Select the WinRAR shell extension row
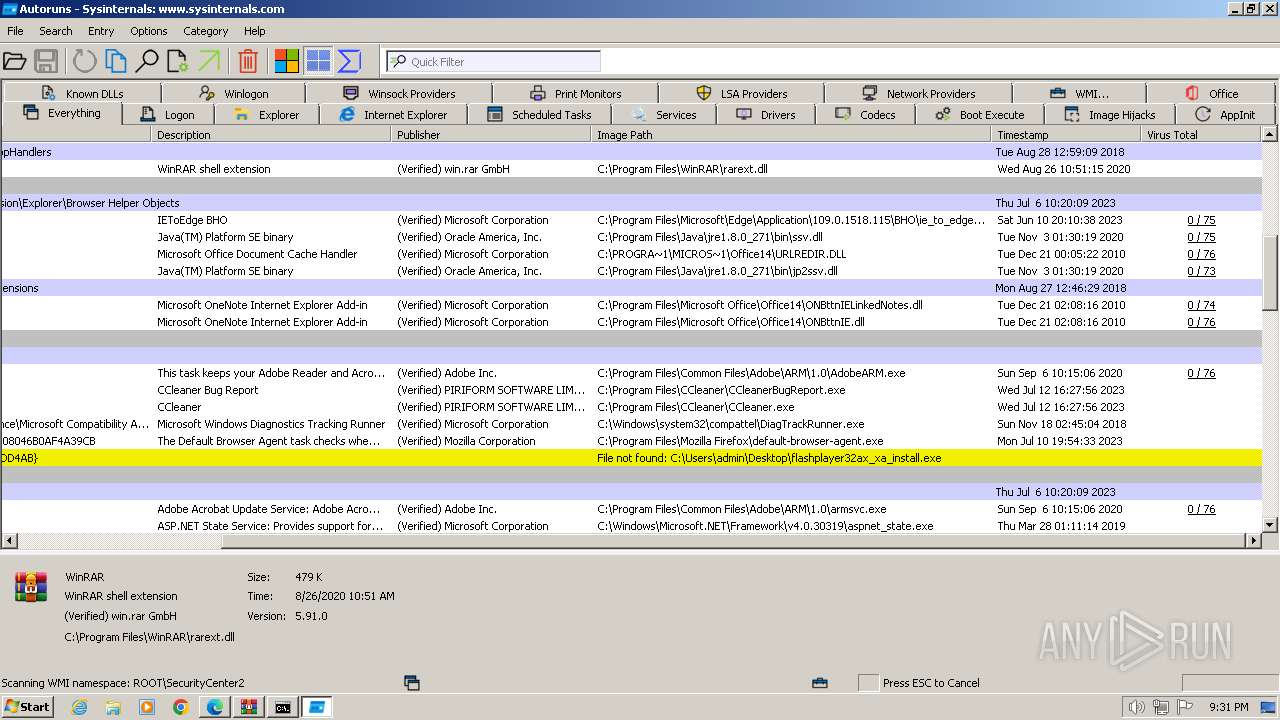1280x720 pixels. tap(631, 169)
